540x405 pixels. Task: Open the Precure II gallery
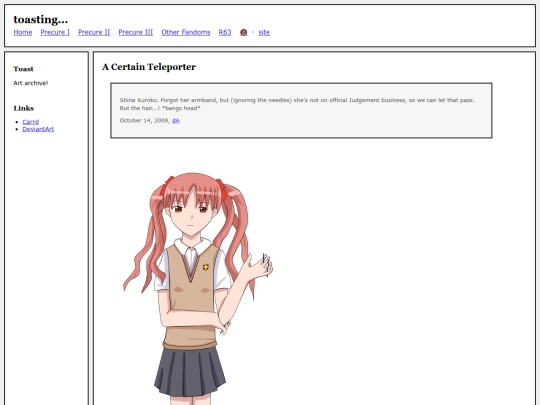point(94,32)
